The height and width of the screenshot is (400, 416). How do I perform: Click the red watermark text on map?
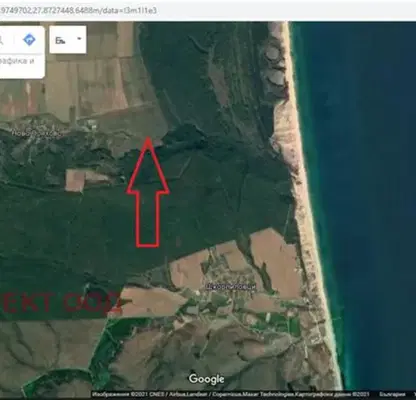click(60, 302)
